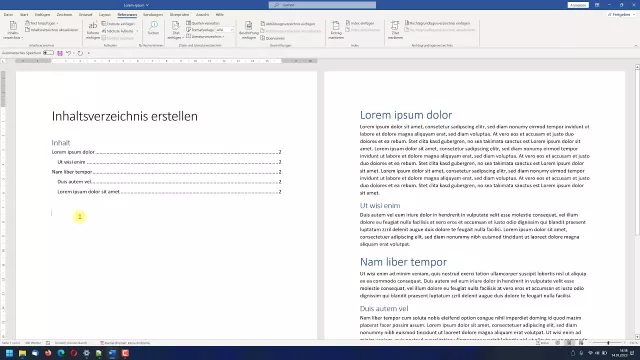Screen dimensions: 640x360
Task: Switch to the Überprüfen tab
Action: click(x=179, y=14)
